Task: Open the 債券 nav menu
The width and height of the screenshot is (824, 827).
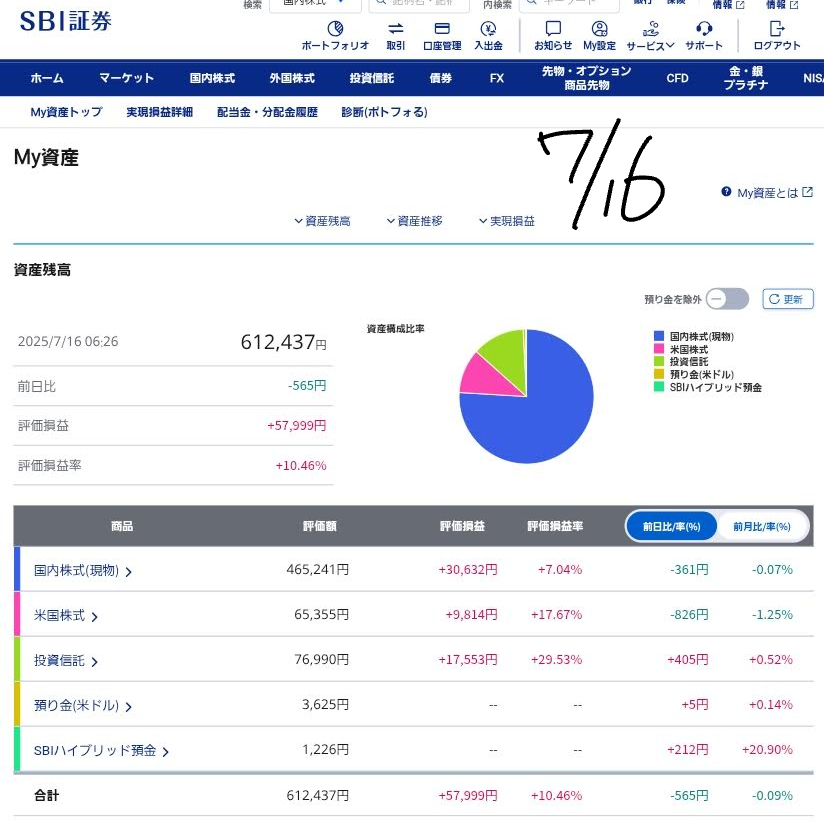Action: [x=440, y=78]
